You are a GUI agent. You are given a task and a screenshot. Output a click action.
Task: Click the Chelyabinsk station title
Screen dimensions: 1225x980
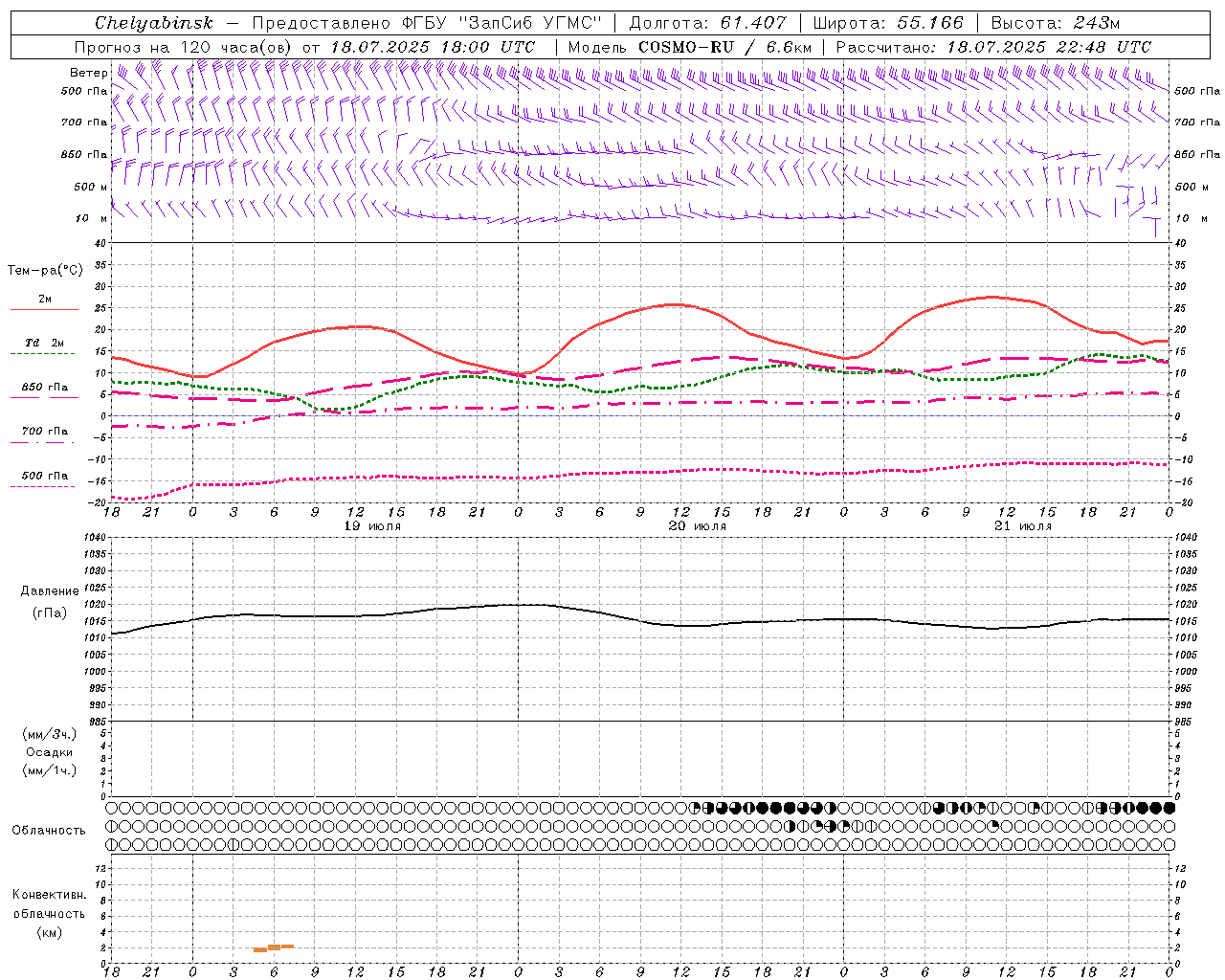(154, 23)
